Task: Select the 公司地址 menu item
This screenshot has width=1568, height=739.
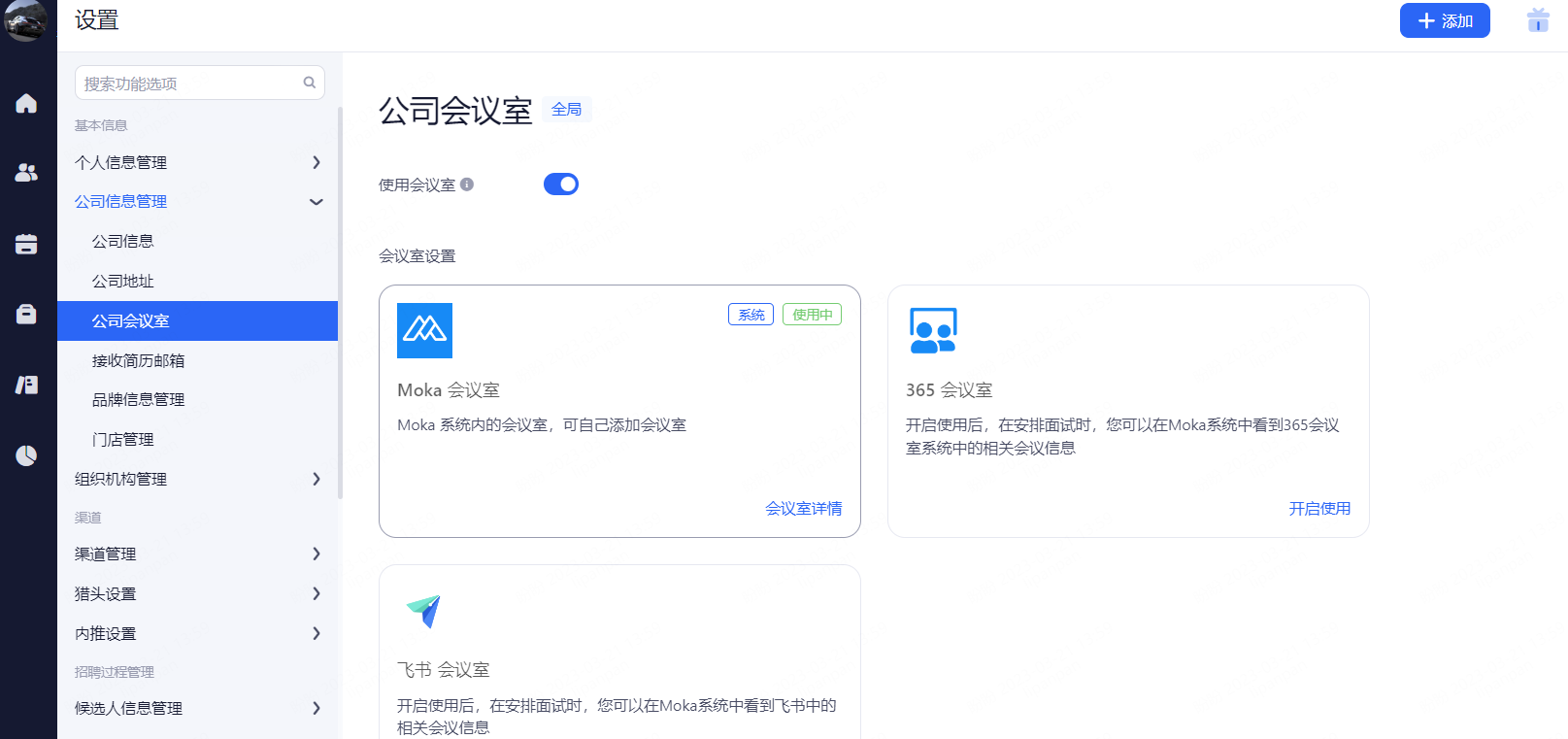Action: coord(123,281)
